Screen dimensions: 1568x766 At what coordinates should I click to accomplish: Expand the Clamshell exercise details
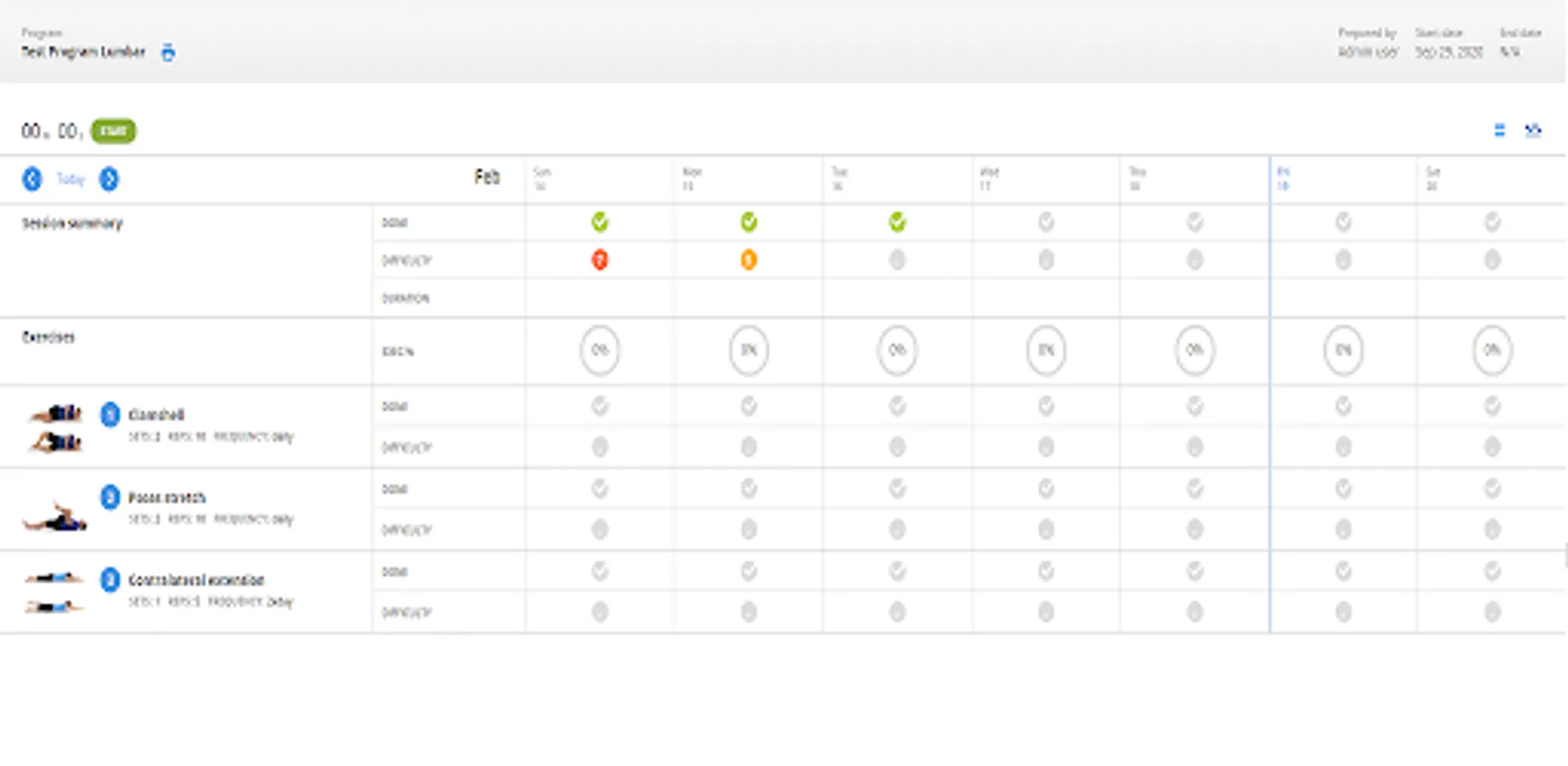pyautogui.click(x=110, y=414)
